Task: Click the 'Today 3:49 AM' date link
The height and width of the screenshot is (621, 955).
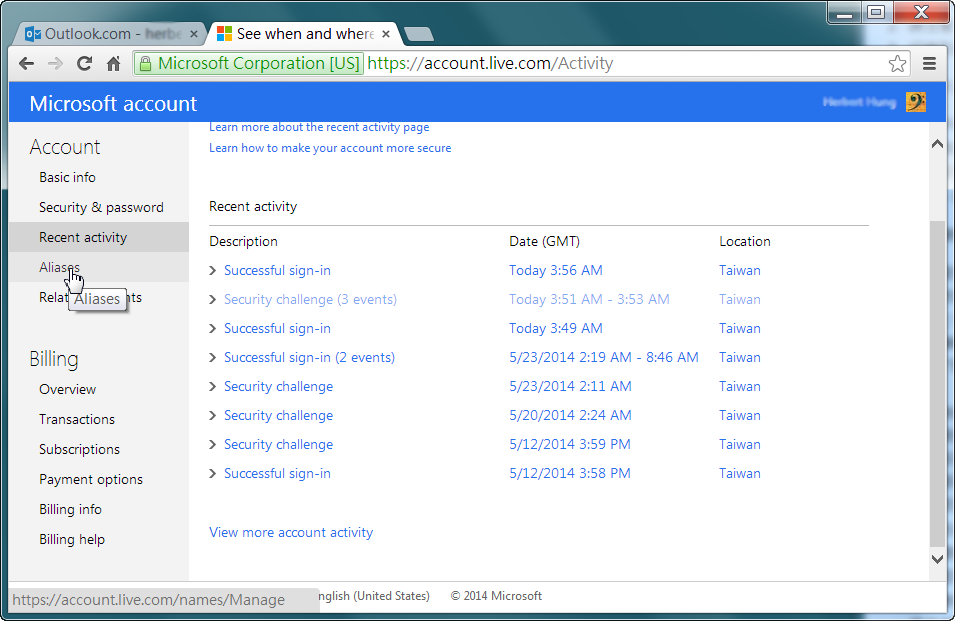Action: click(555, 329)
